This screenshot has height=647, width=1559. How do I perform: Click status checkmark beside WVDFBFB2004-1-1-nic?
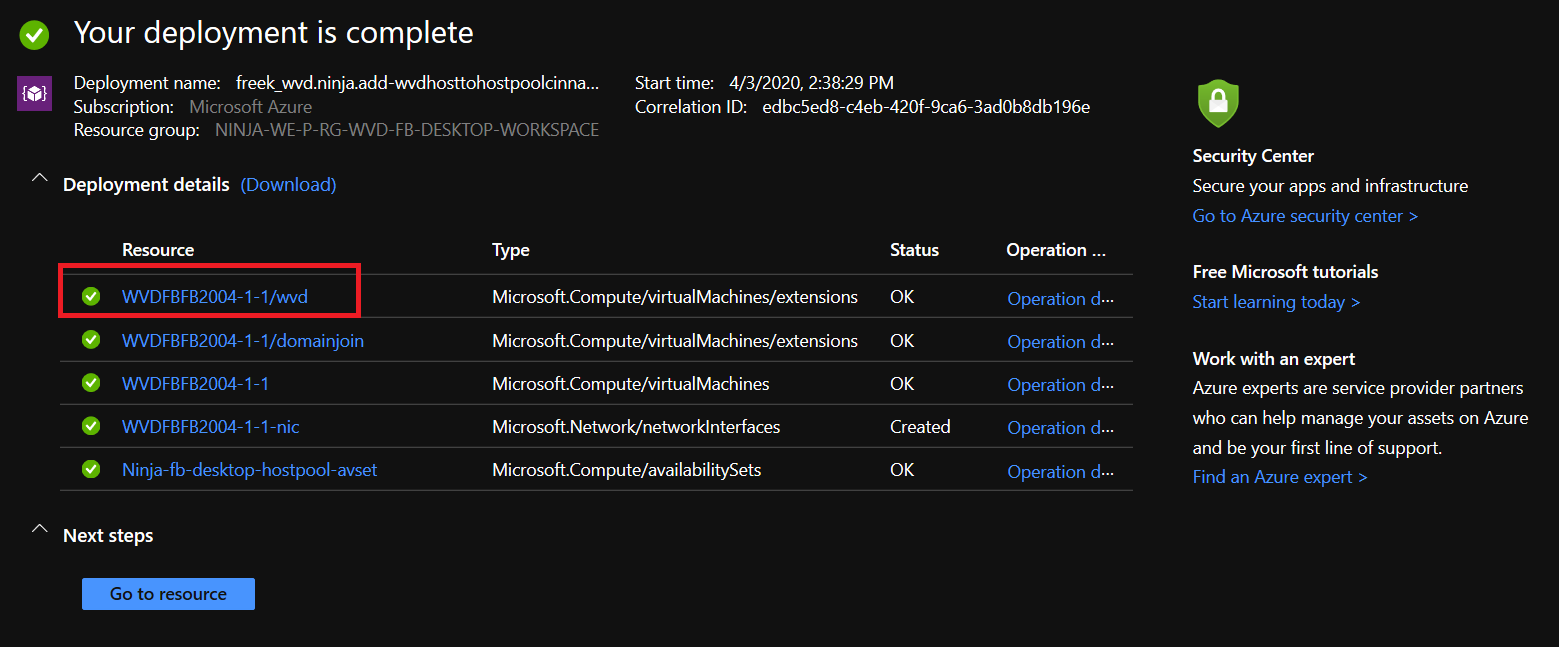coord(91,427)
